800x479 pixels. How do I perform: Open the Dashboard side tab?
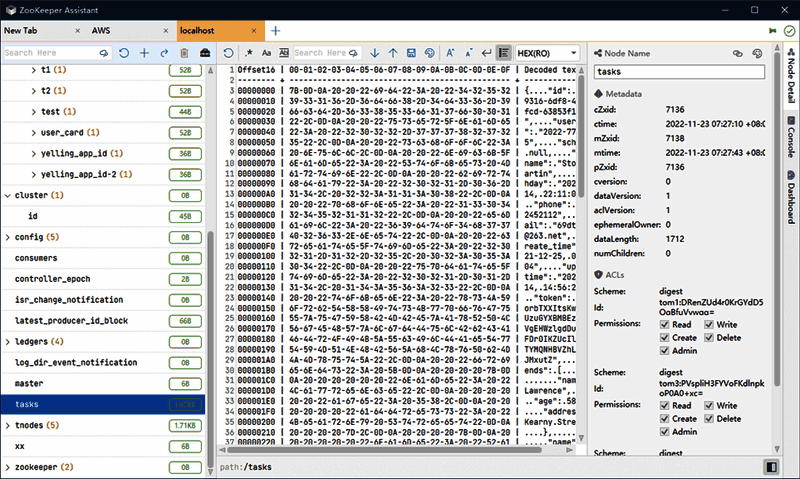point(791,197)
